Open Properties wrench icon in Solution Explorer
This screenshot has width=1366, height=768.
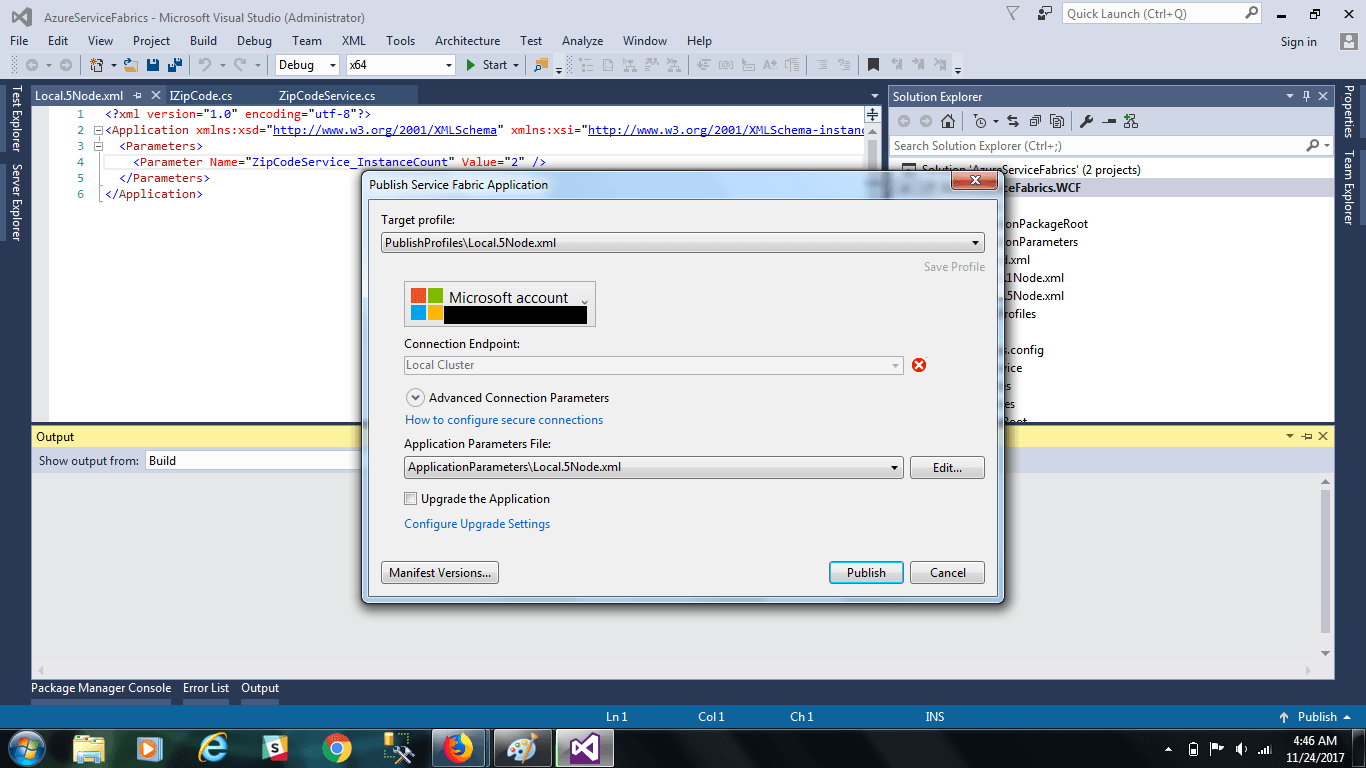pyautogui.click(x=1086, y=121)
